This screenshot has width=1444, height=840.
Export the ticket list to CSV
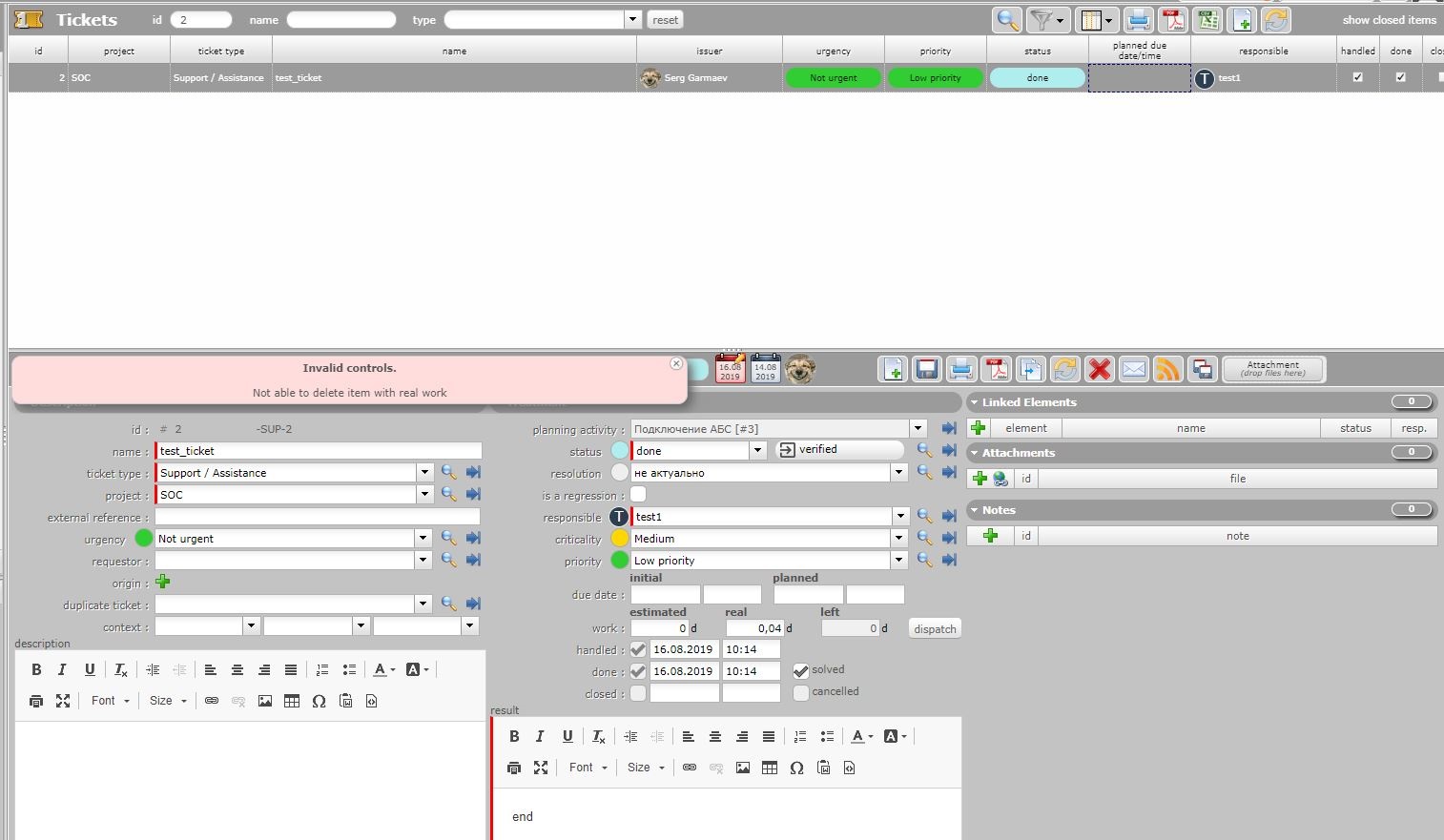click(x=1208, y=20)
